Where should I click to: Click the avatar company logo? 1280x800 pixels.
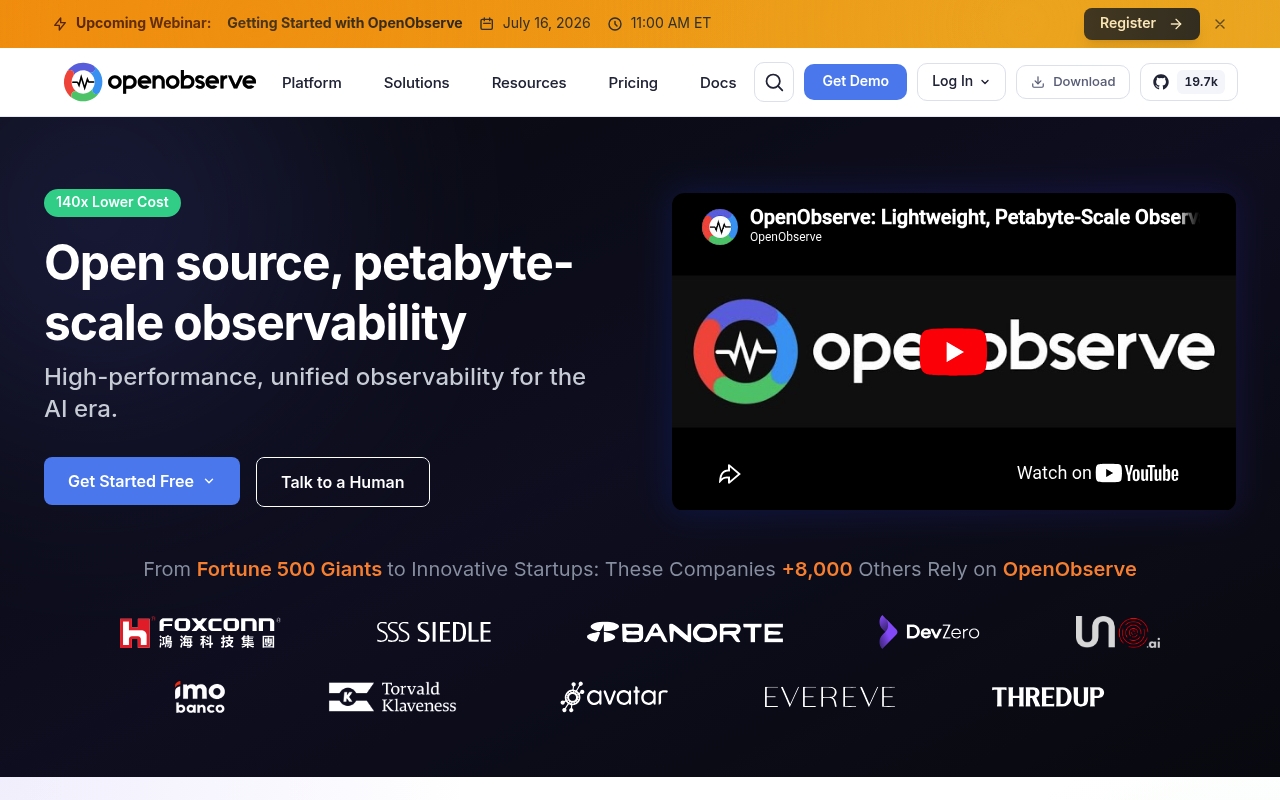tap(614, 697)
